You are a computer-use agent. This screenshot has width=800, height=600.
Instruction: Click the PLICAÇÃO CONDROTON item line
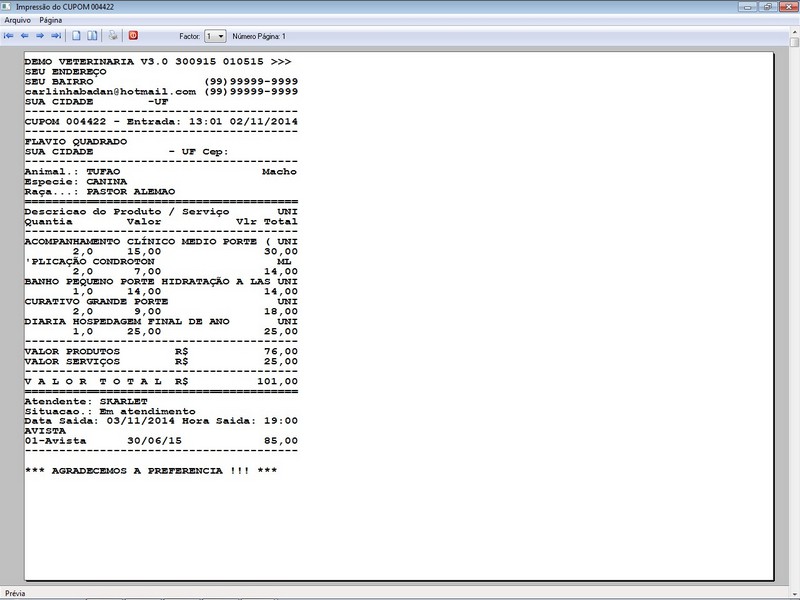tap(159, 261)
